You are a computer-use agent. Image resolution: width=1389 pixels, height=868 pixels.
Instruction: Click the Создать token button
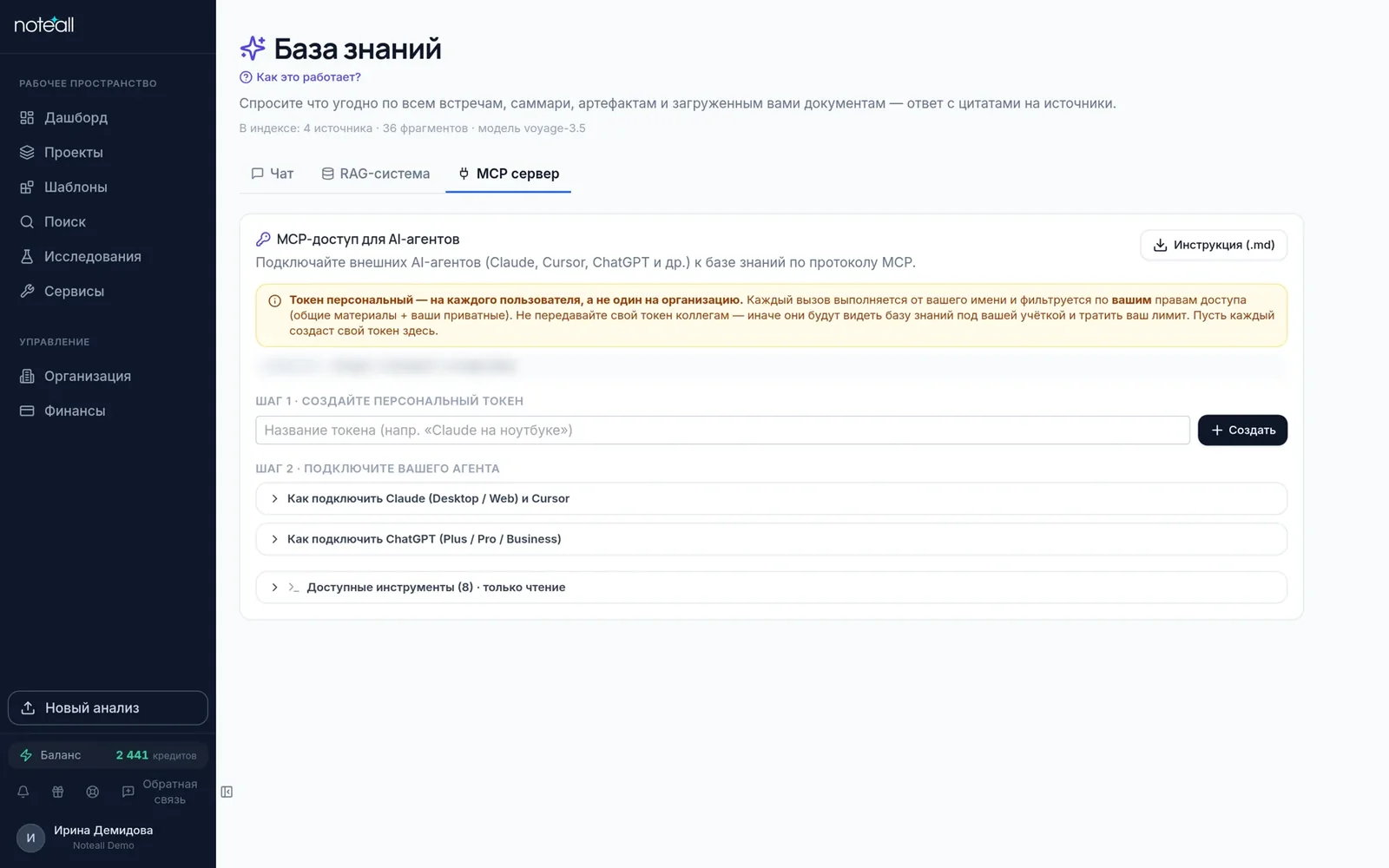coord(1242,431)
